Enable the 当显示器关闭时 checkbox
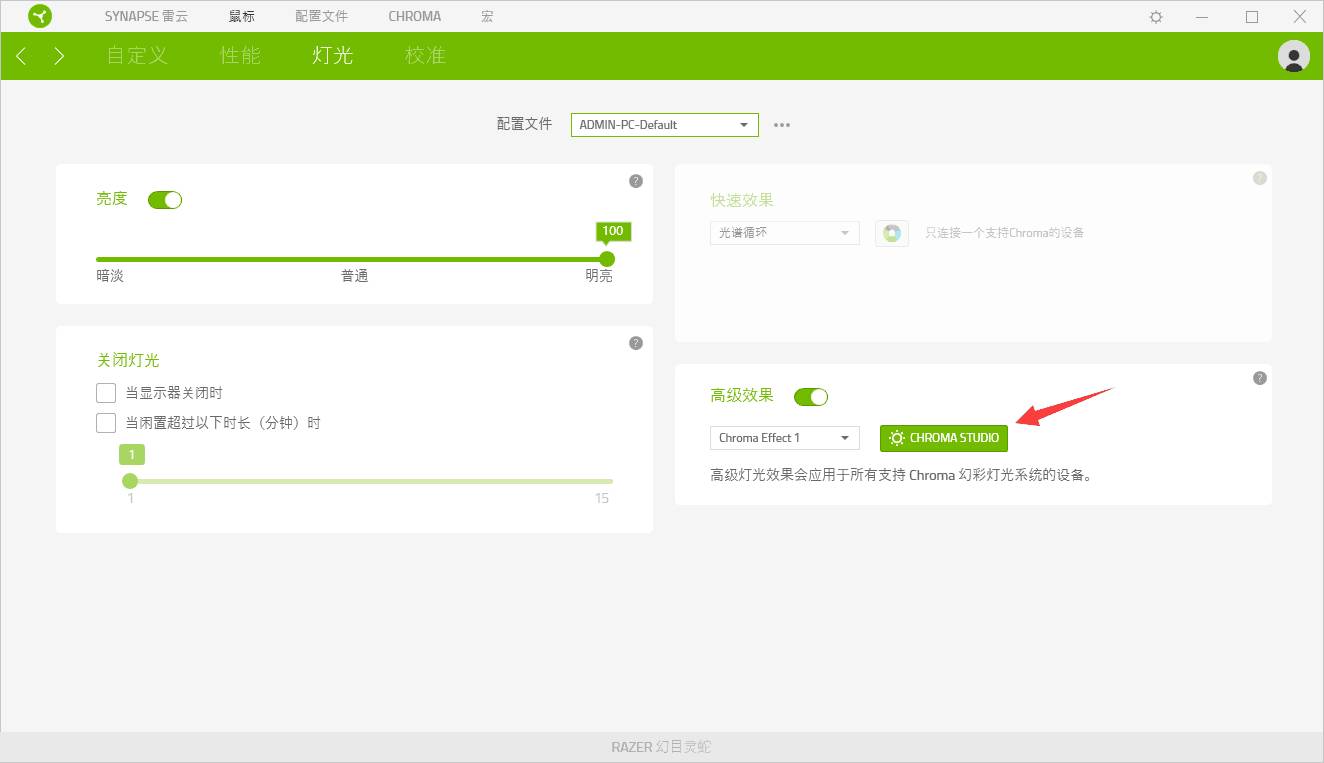This screenshot has width=1324, height=763. (x=106, y=392)
